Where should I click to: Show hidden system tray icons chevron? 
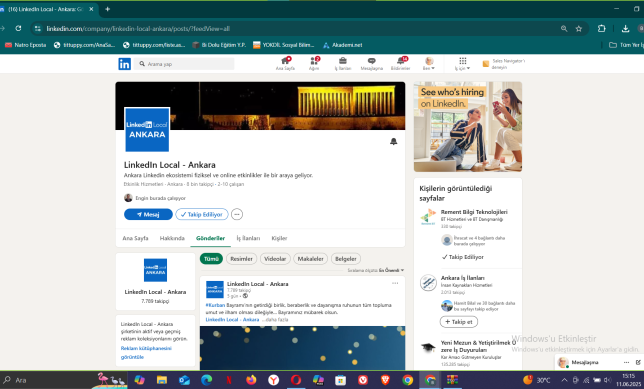point(564,380)
